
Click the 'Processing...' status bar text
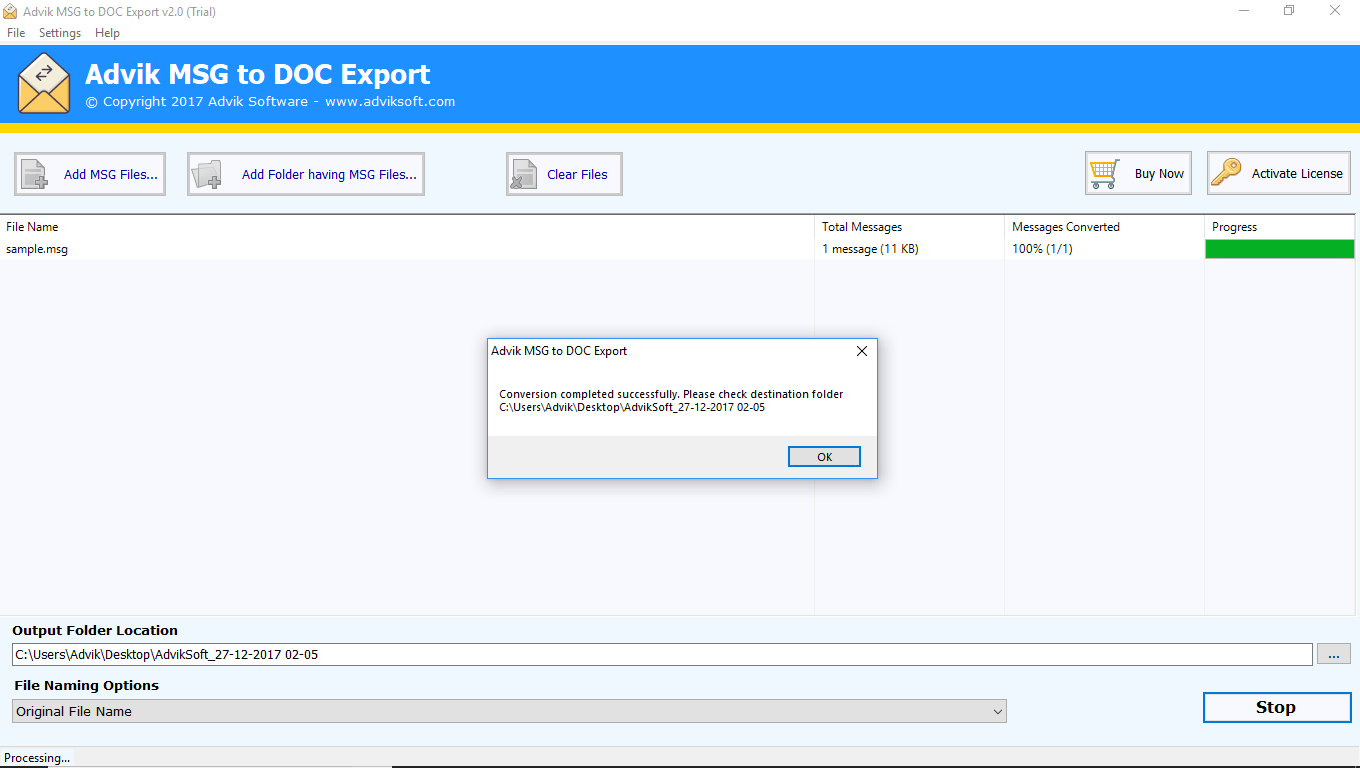pos(37,758)
